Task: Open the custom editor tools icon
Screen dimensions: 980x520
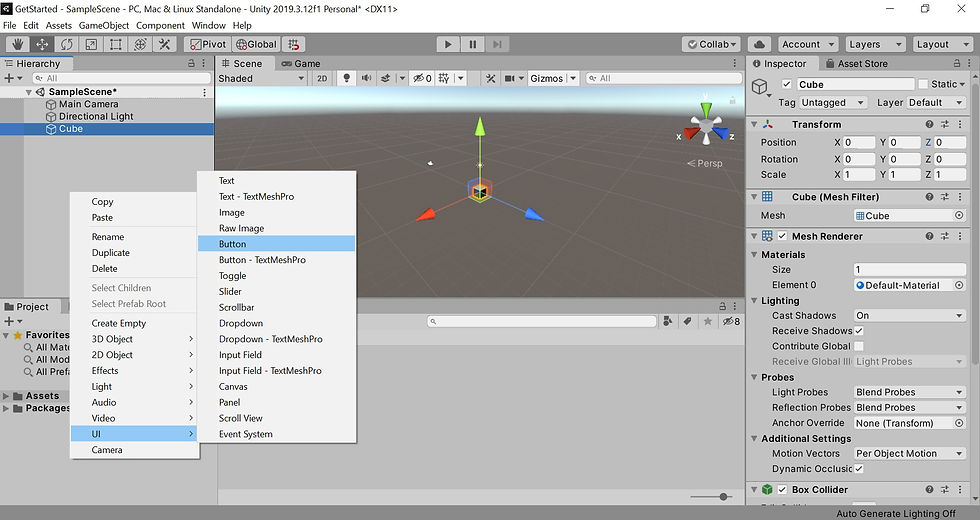Action: coord(164,44)
